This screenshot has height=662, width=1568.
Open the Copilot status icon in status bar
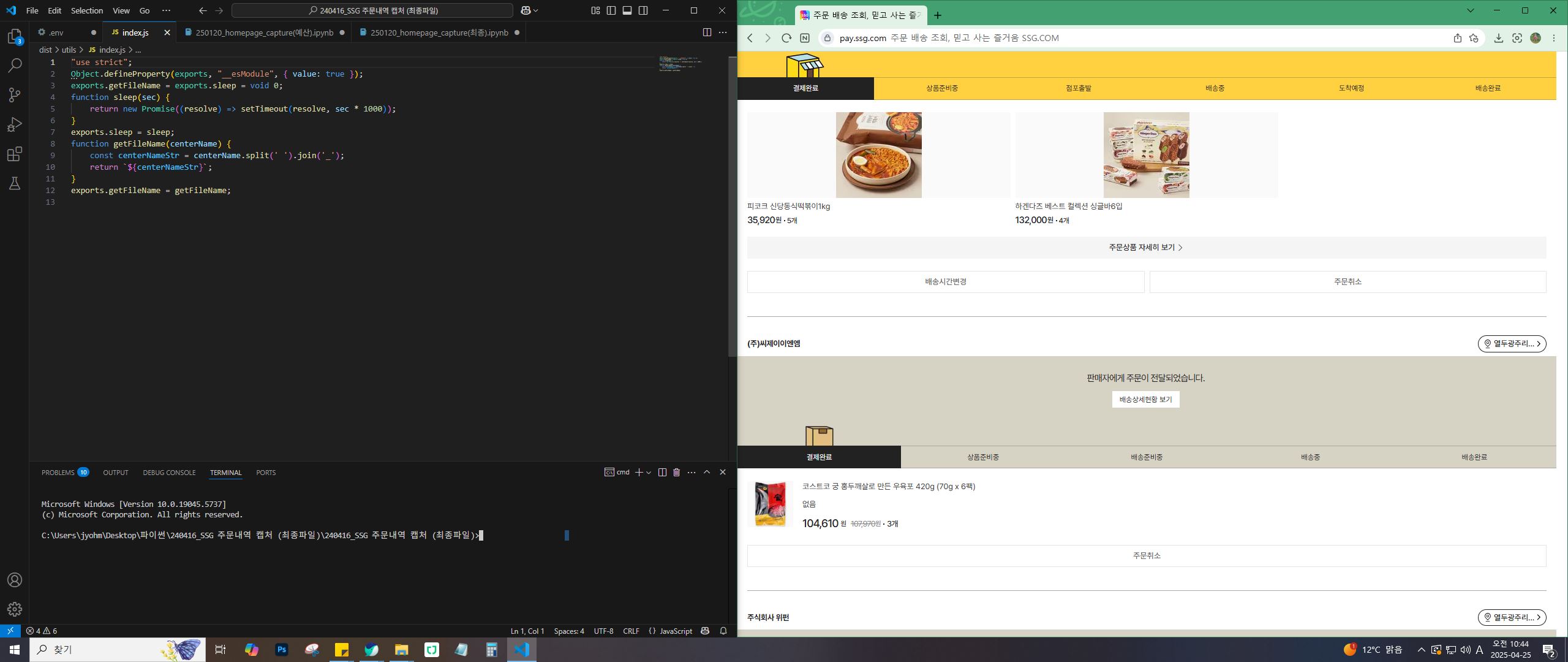click(705, 631)
